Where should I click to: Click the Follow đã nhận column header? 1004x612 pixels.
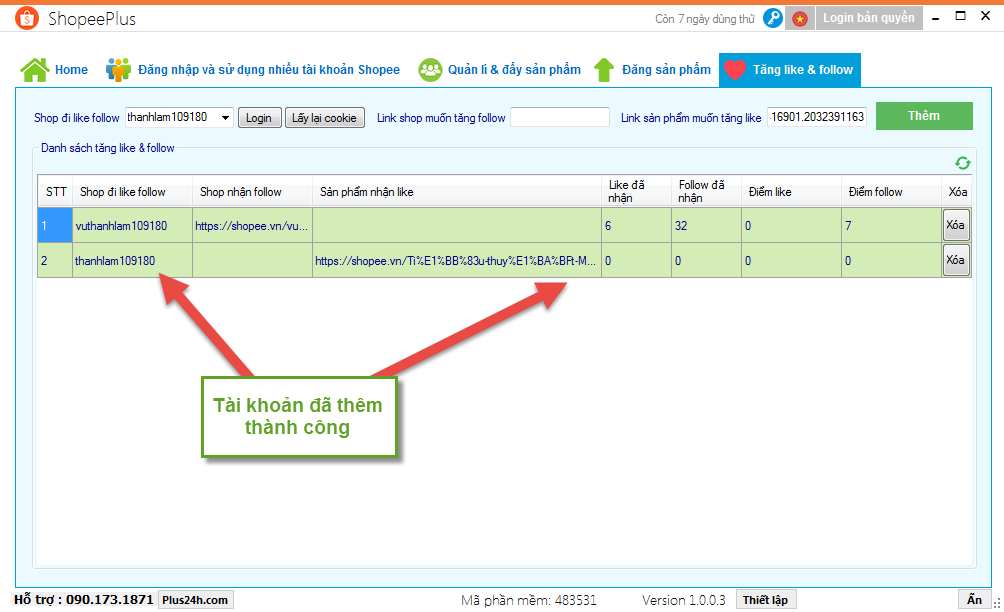pos(707,191)
